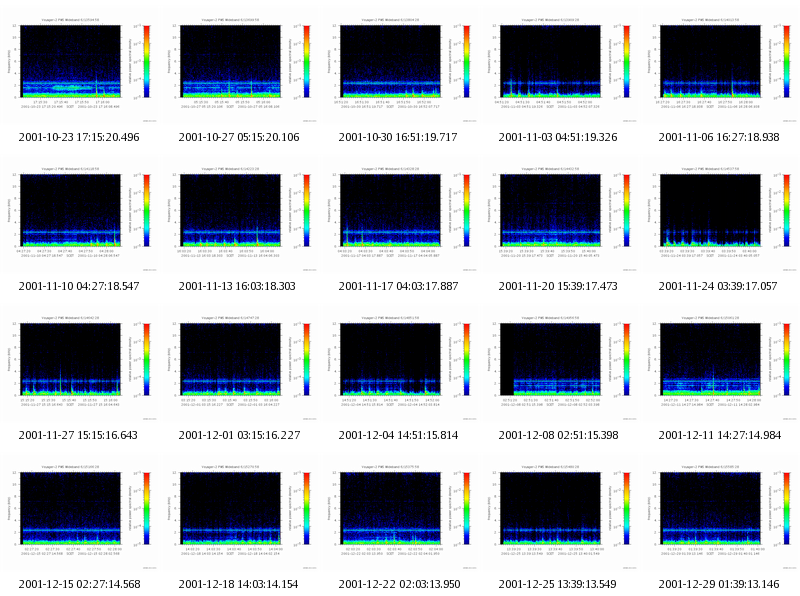Click the caption text 2001-12-11 14:27:14.984
Viewport: 800px width, 596px height.
click(720, 435)
